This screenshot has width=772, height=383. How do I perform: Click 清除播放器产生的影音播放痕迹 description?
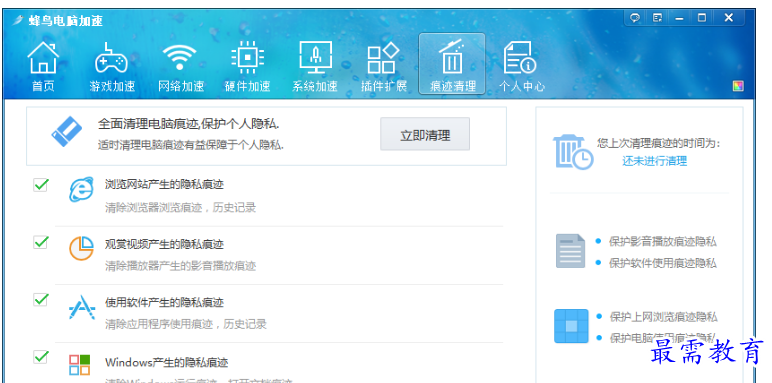[180, 266]
